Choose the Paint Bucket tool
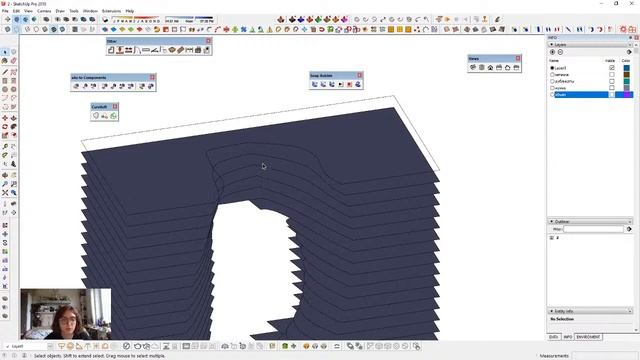 (5, 60)
